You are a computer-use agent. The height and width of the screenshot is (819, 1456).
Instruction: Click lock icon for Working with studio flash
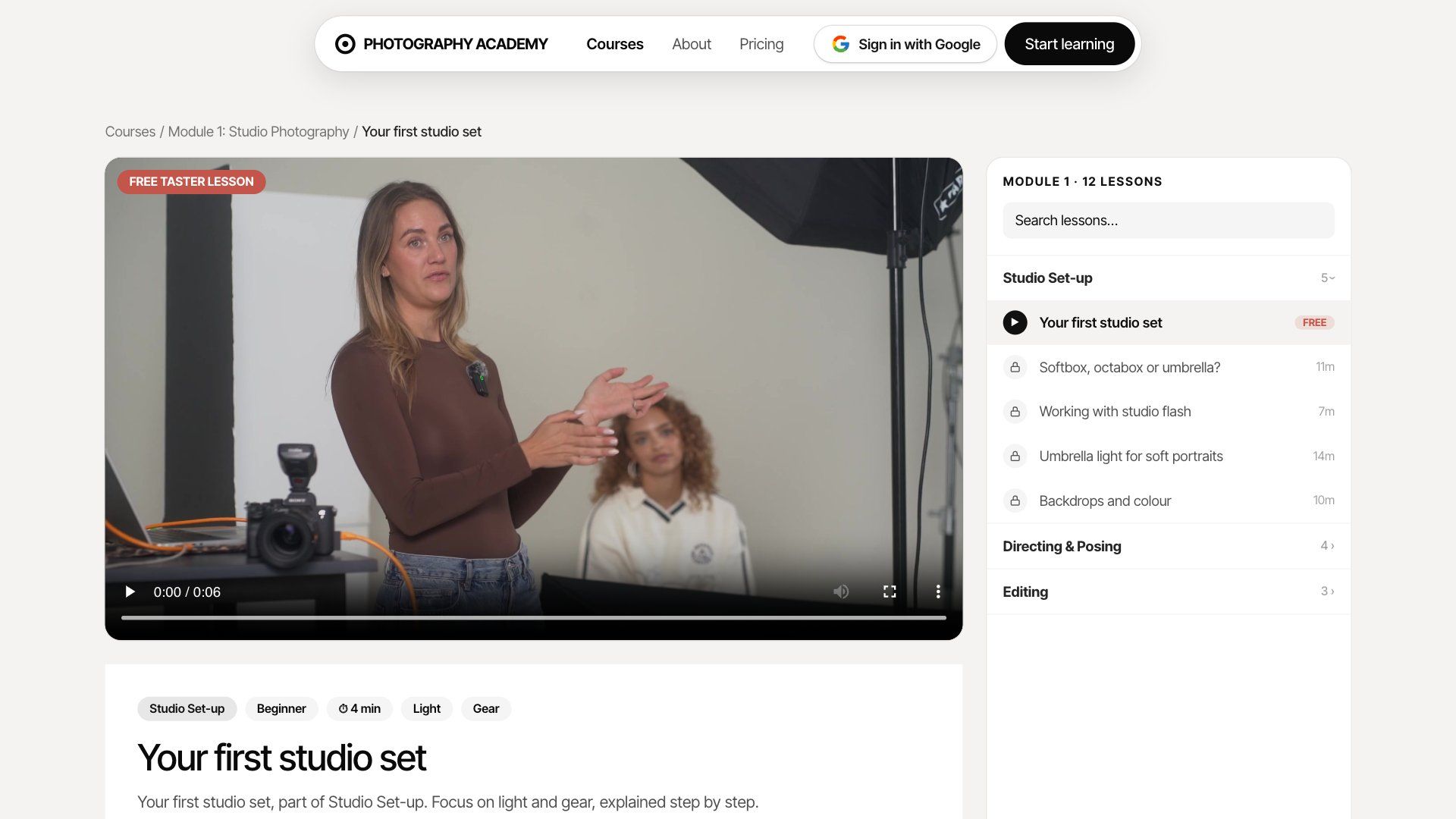coord(1015,412)
